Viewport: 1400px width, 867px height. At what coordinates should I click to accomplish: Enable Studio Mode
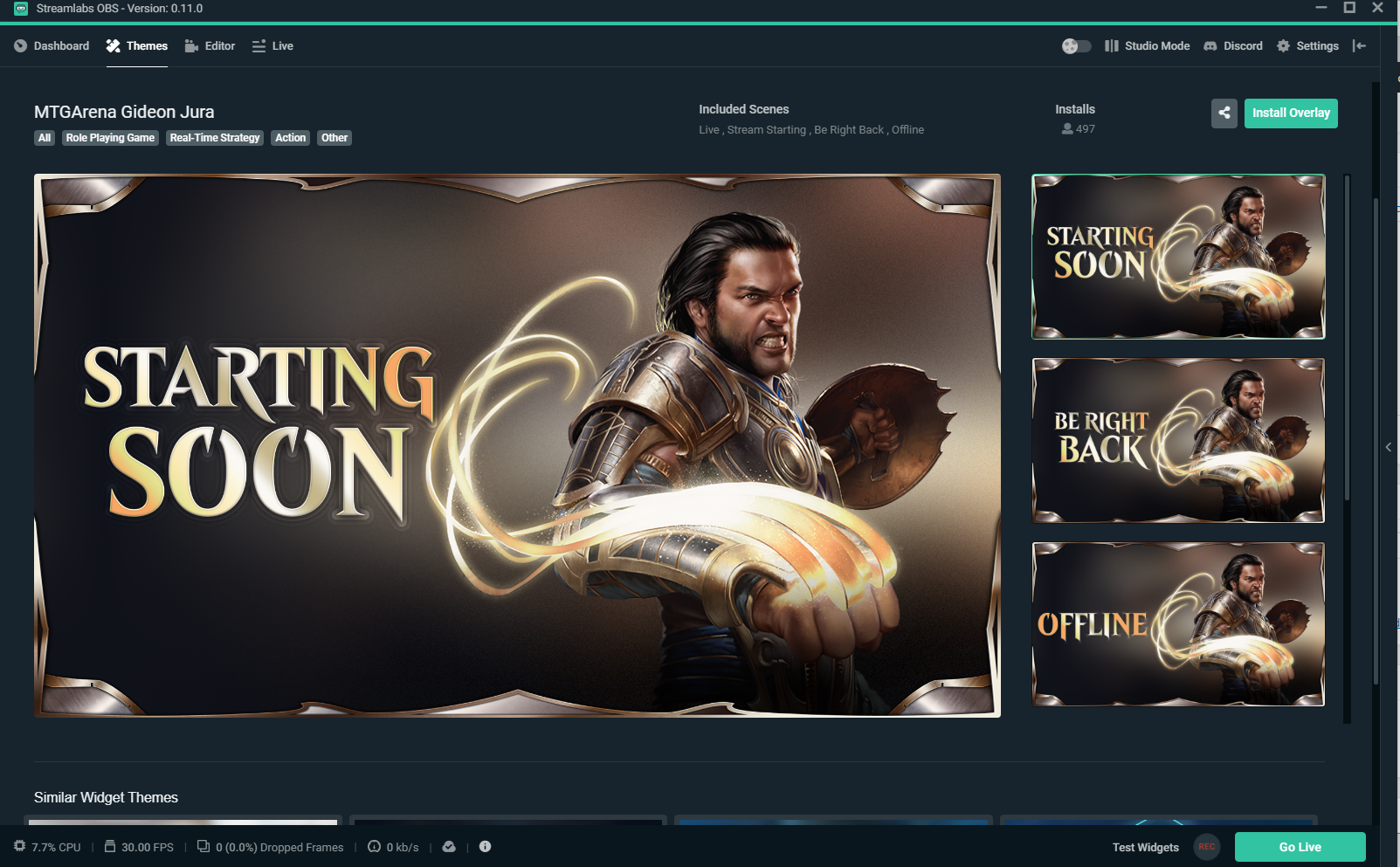pos(1147,46)
